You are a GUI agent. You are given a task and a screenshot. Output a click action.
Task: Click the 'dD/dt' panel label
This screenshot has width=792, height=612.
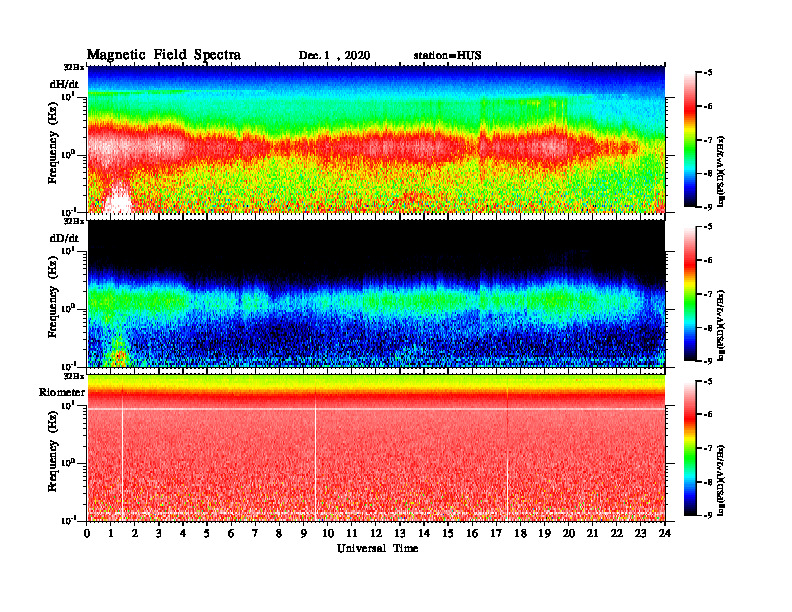pos(64,238)
